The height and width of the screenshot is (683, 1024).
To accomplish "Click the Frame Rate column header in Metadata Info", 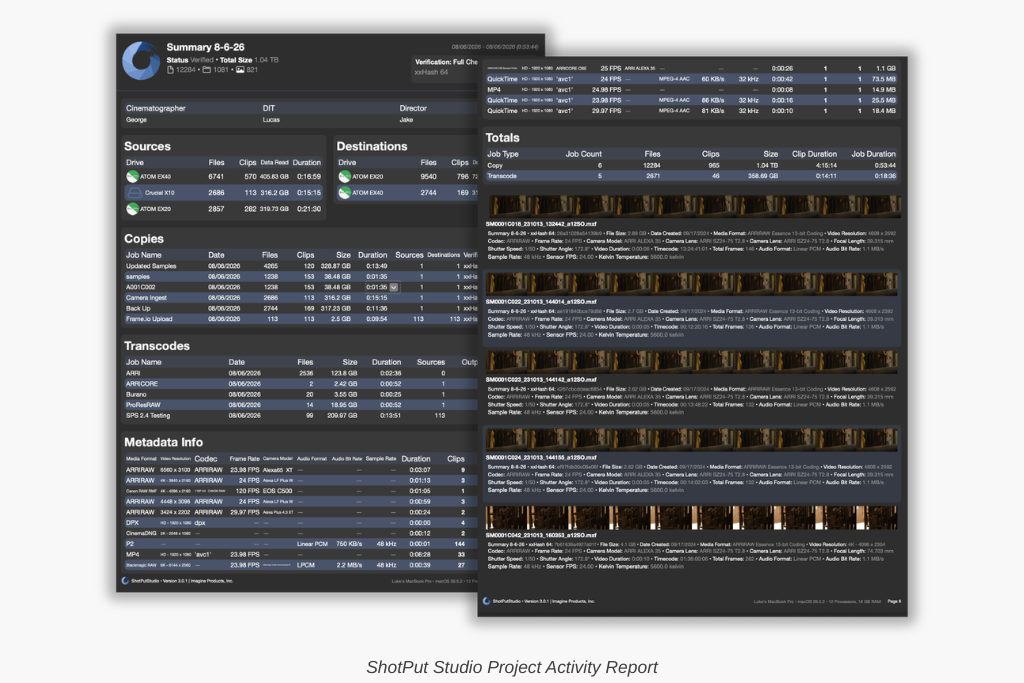I will pyautogui.click(x=244, y=459).
